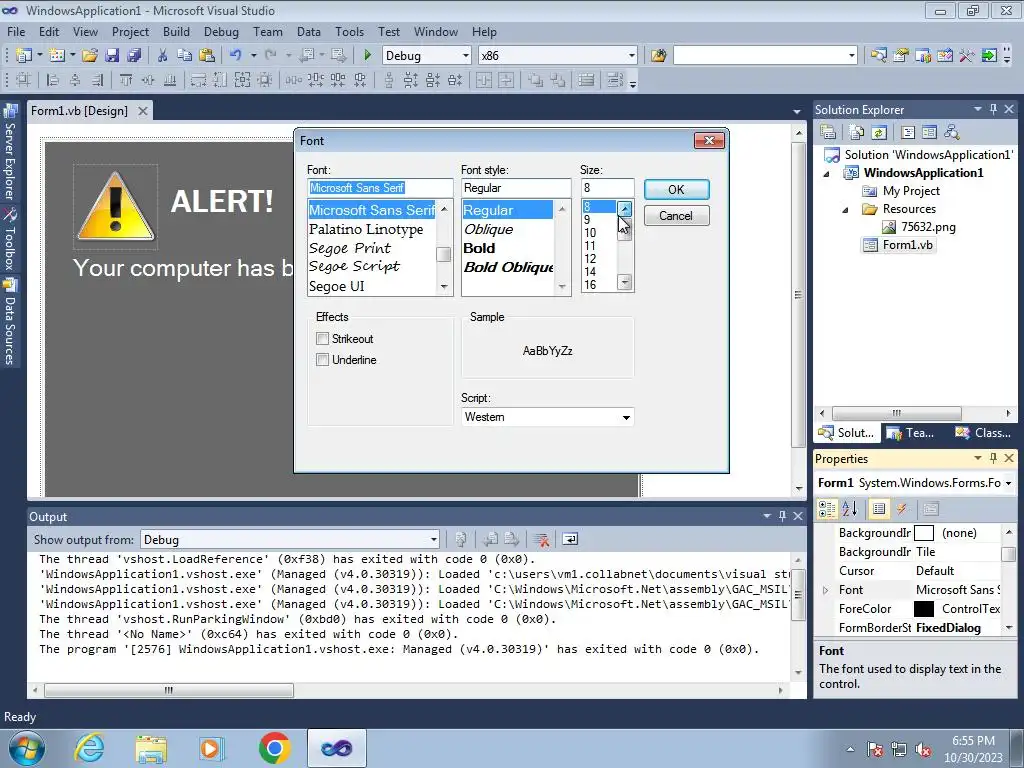Click OK in the Font dialog

[676, 189]
